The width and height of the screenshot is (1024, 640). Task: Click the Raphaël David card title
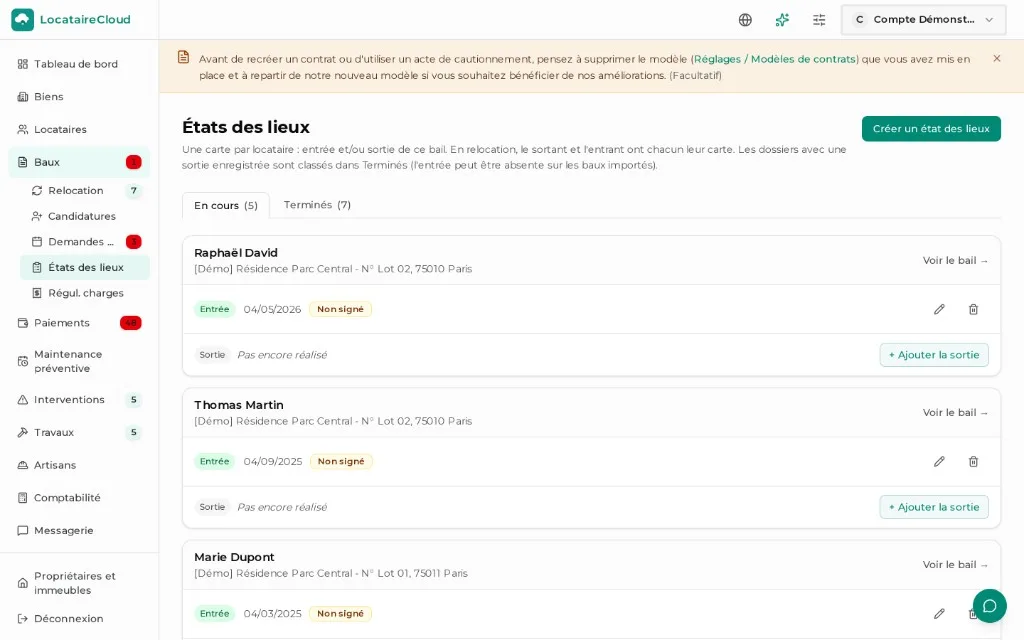[236, 253]
